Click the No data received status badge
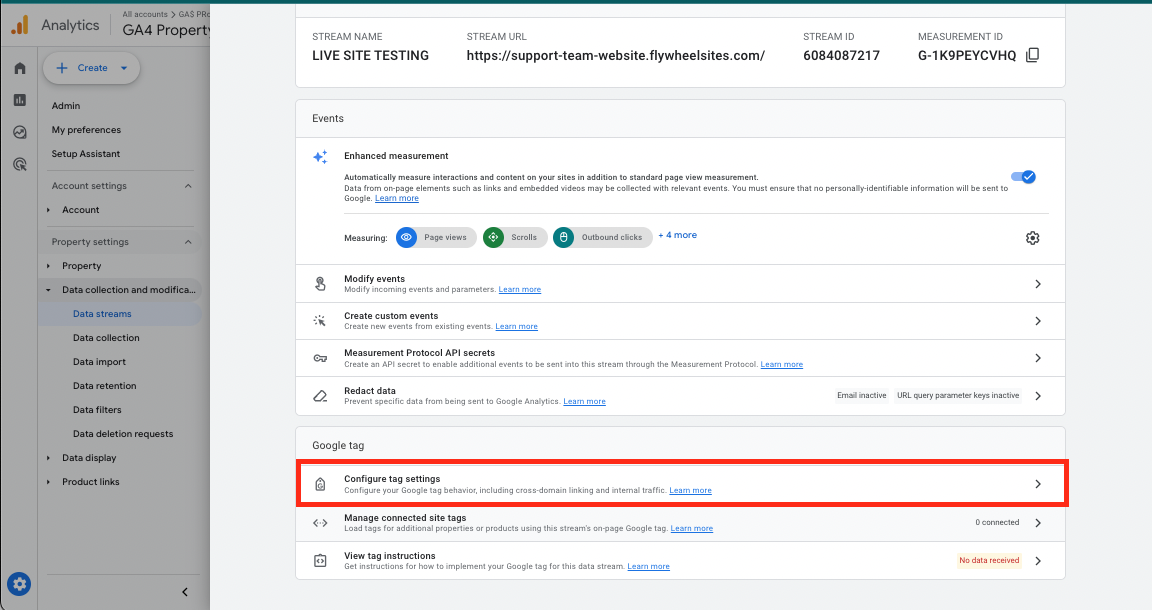 coord(989,561)
